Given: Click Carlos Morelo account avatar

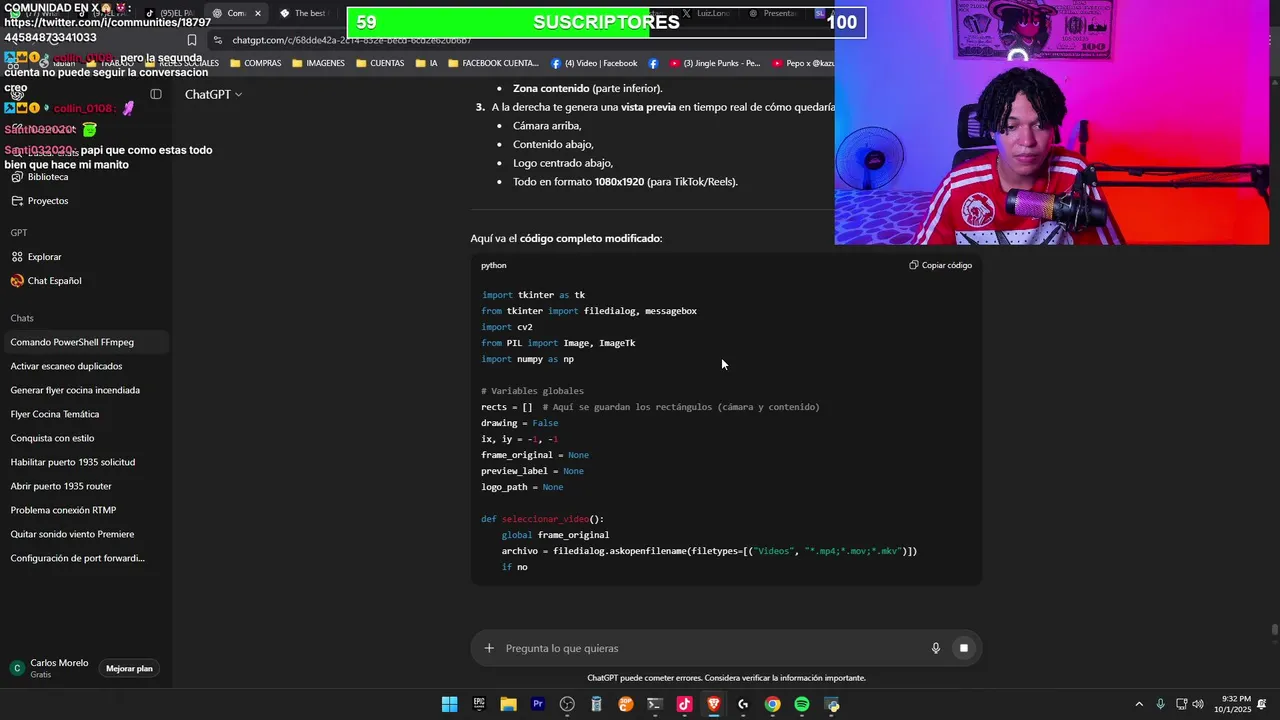Looking at the screenshot, I should (17, 668).
